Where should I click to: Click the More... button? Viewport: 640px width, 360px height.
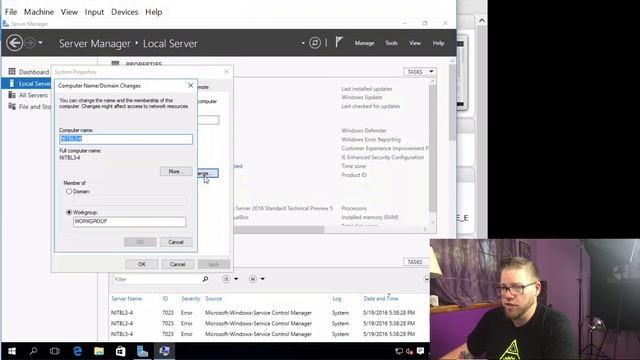tap(176, 171)
